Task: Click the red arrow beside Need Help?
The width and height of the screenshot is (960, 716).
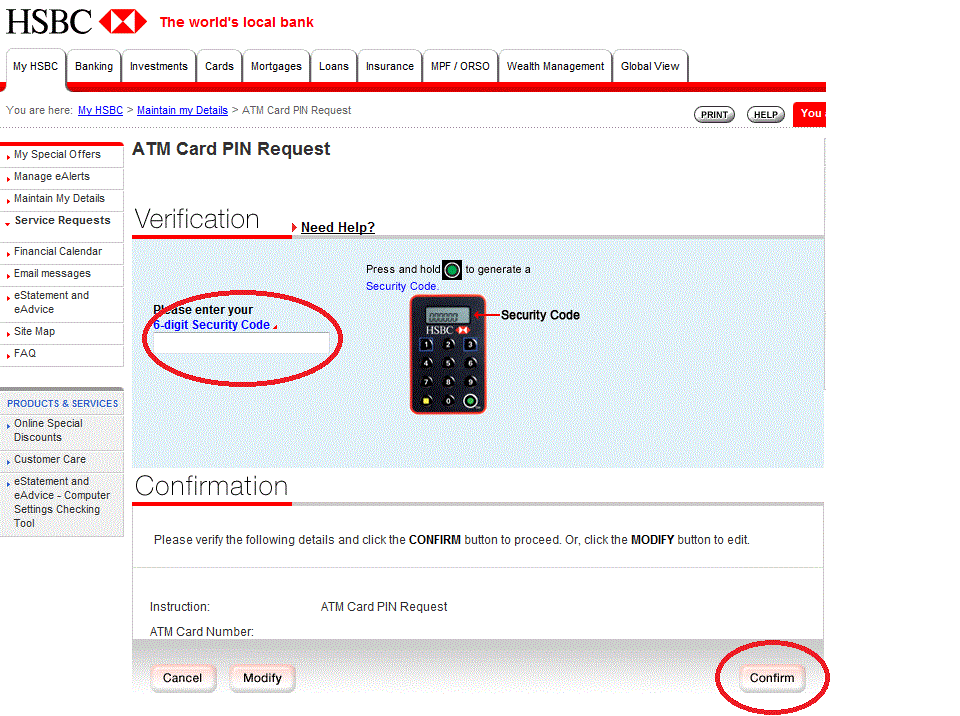Action: click(x=294, y=227)
